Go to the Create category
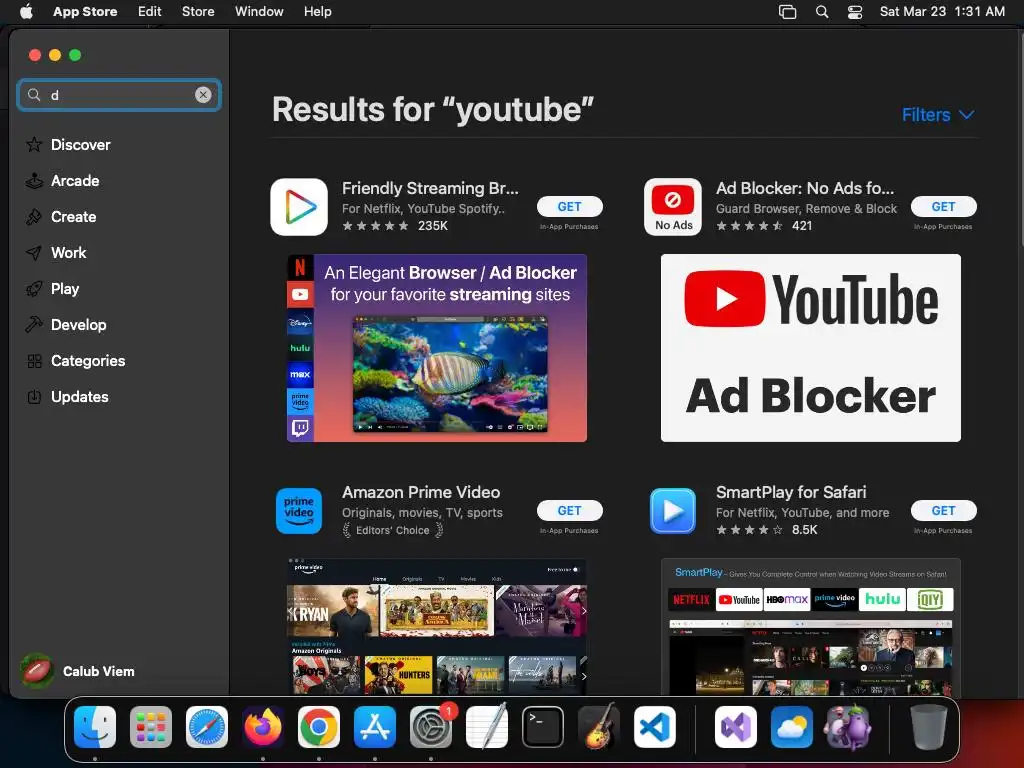Screen dimensions: 1024x768 tap(61, 217)
